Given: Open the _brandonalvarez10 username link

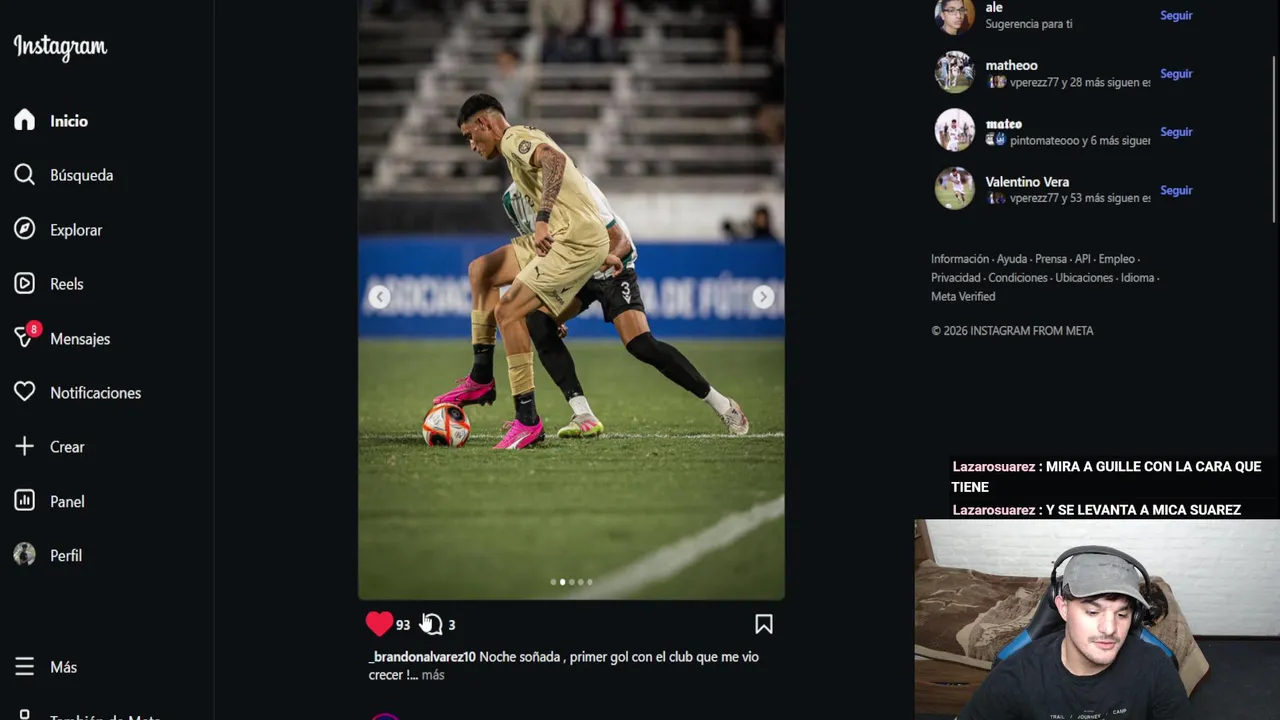Looking at the screenshot, I should 422,657.
